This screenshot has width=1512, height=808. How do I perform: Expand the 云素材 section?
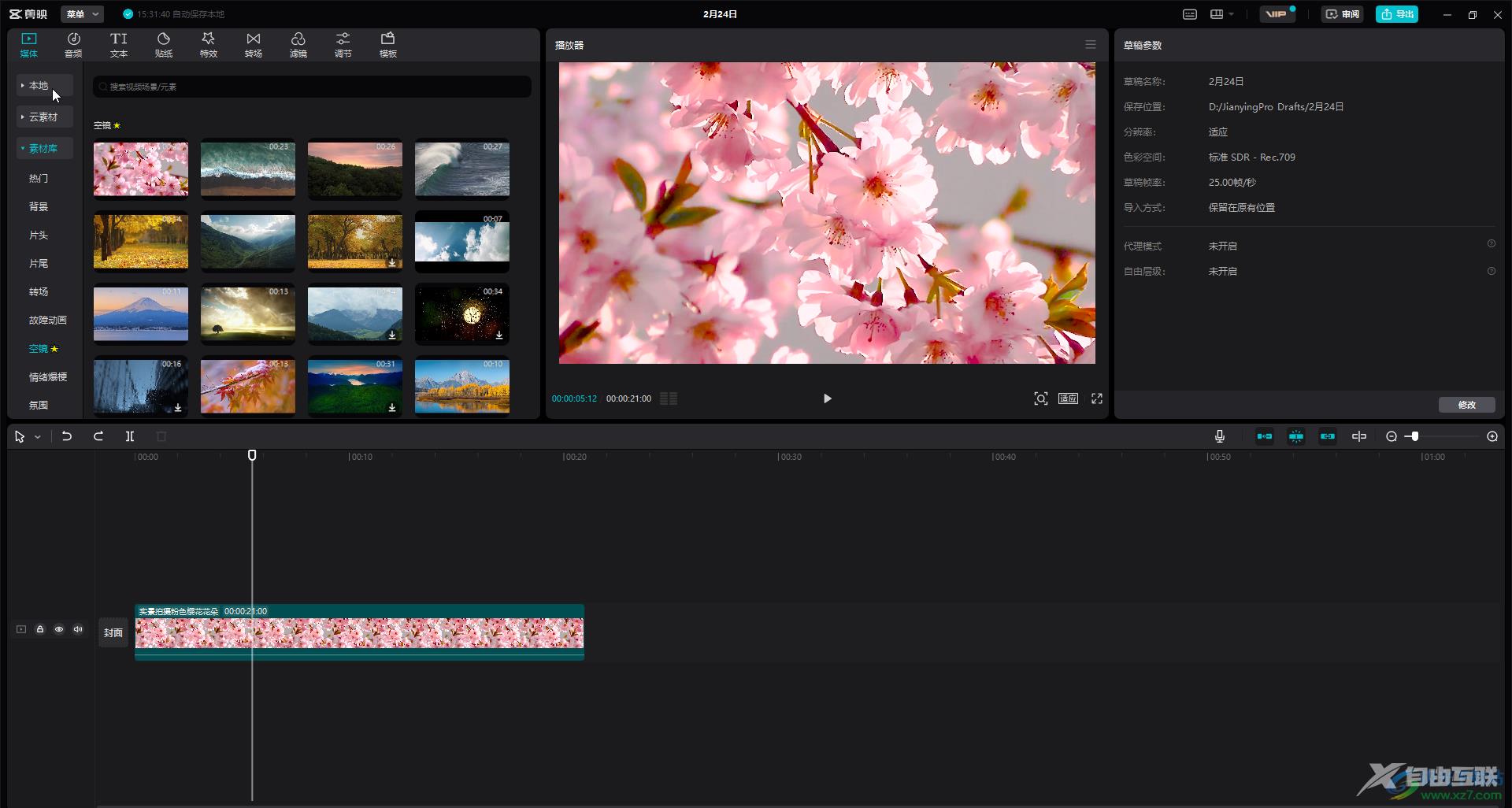click(45, 117)
